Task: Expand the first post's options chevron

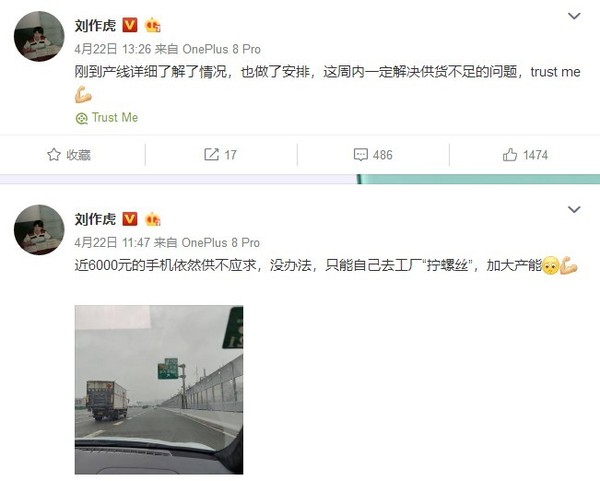Action: [574, 16]
